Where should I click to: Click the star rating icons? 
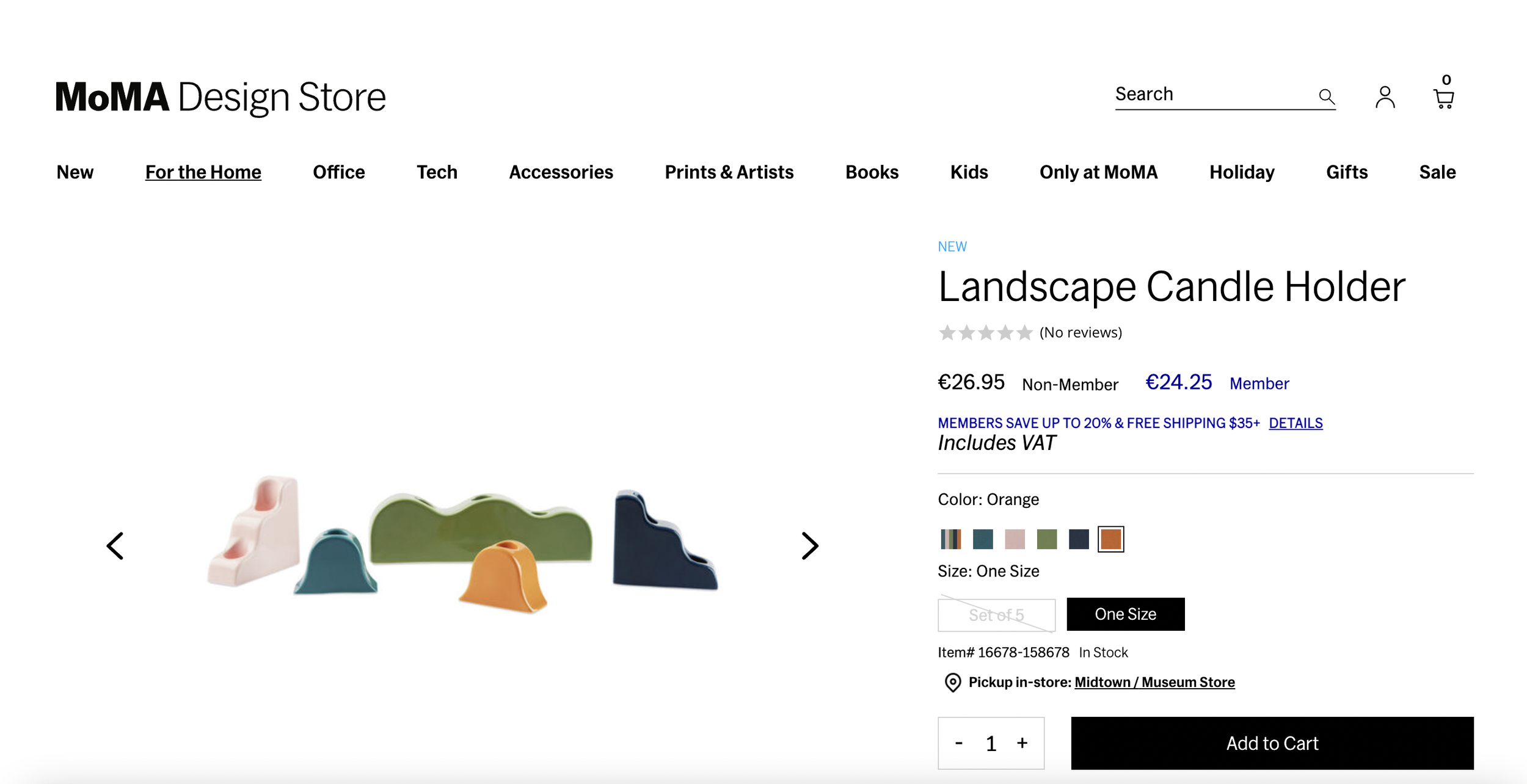(x=985, y=333)
